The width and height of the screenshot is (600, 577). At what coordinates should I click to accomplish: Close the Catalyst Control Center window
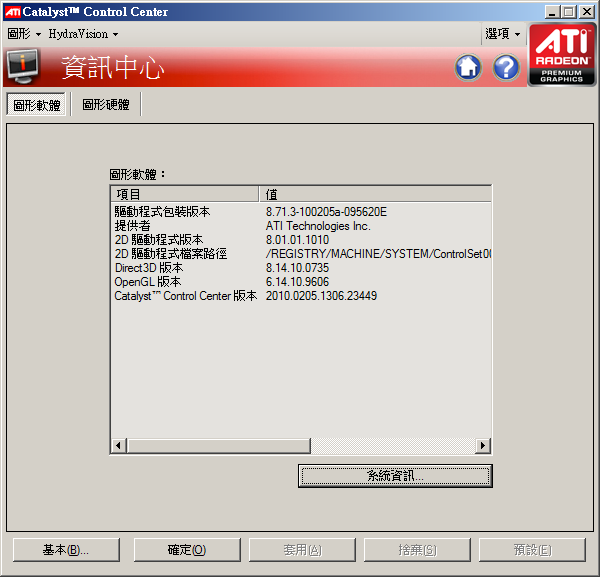587,12
